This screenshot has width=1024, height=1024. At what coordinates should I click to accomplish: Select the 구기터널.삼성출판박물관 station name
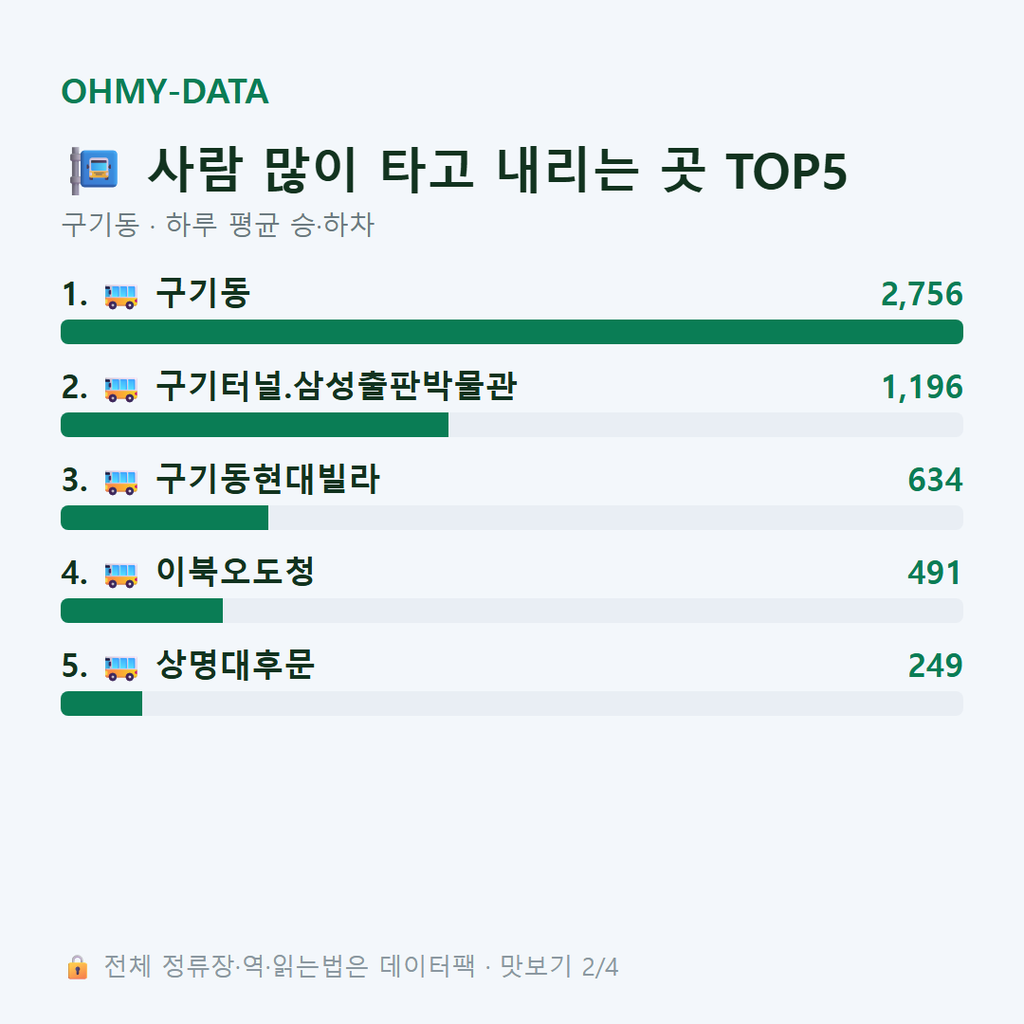(x=336, y=386)
